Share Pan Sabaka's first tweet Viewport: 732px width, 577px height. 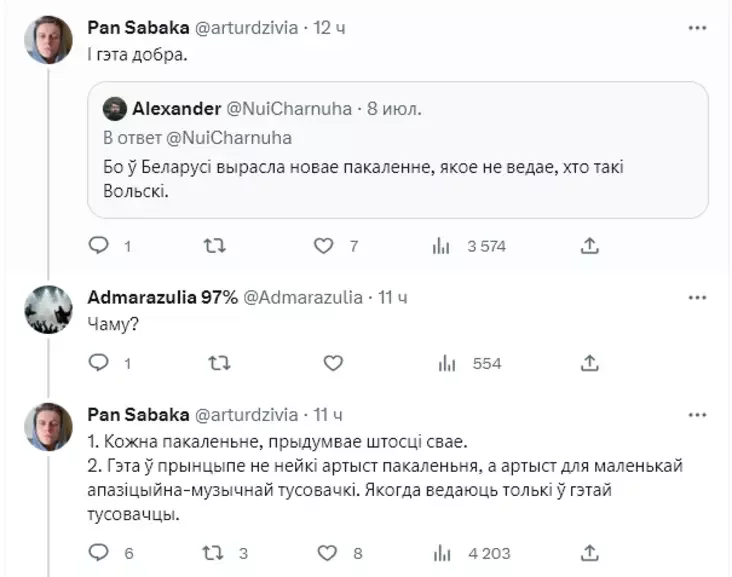(590, 245)
